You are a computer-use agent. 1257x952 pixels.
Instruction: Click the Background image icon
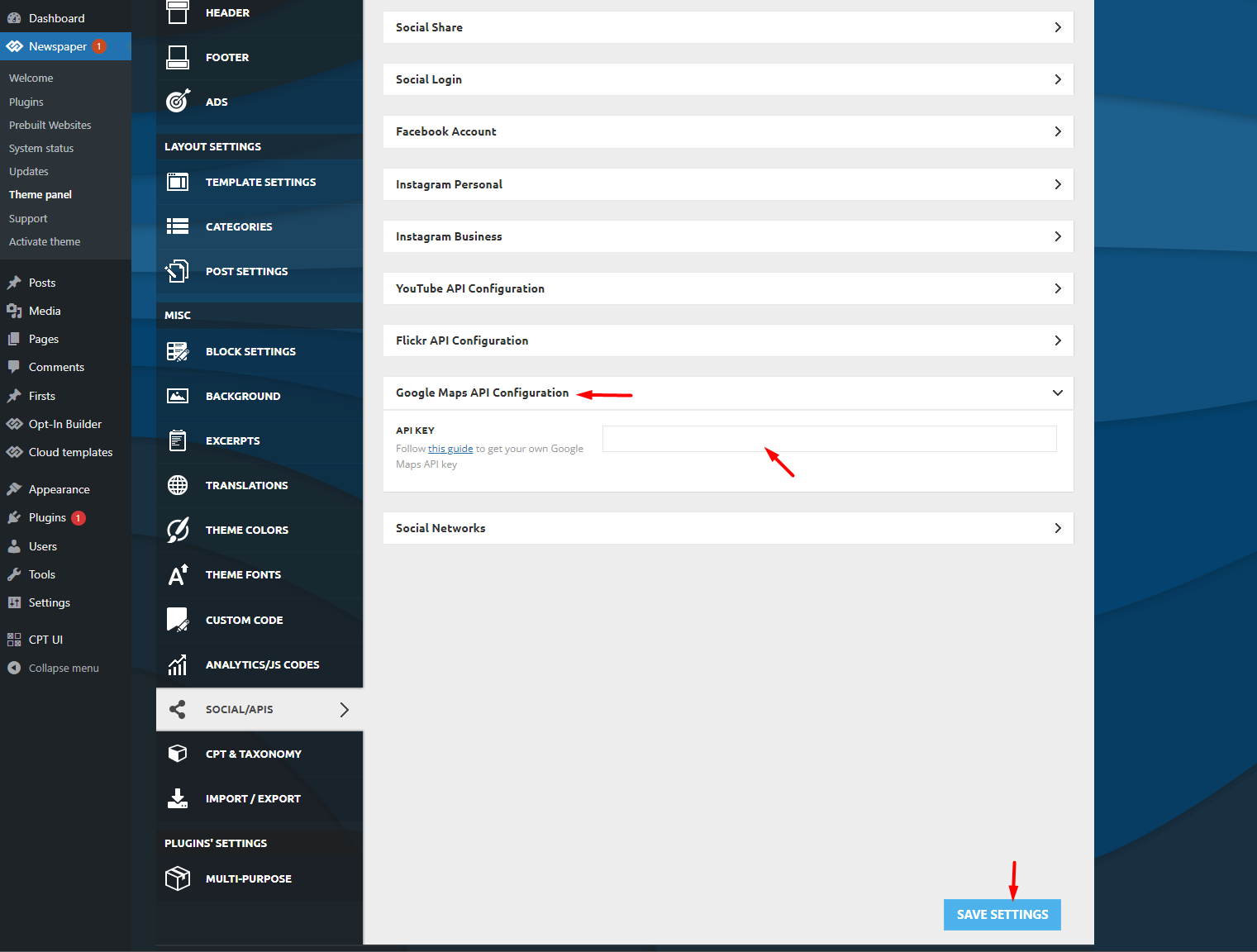178,396
